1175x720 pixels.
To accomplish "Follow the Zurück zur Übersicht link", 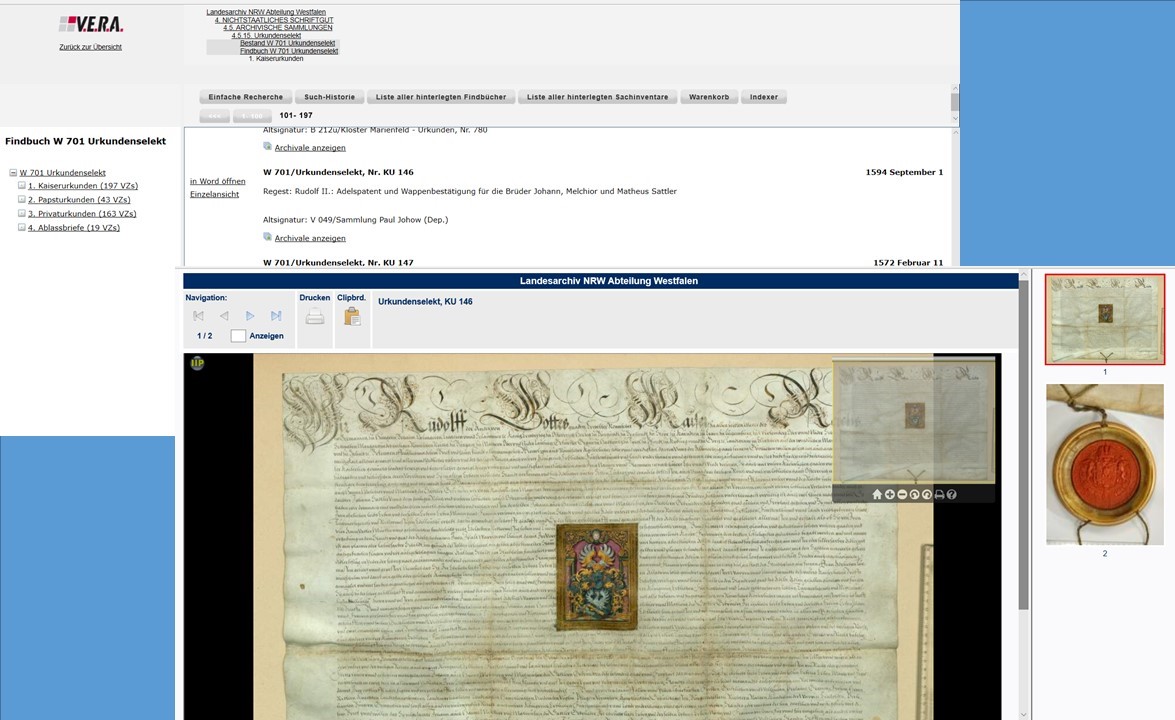I will pos(91,47).
